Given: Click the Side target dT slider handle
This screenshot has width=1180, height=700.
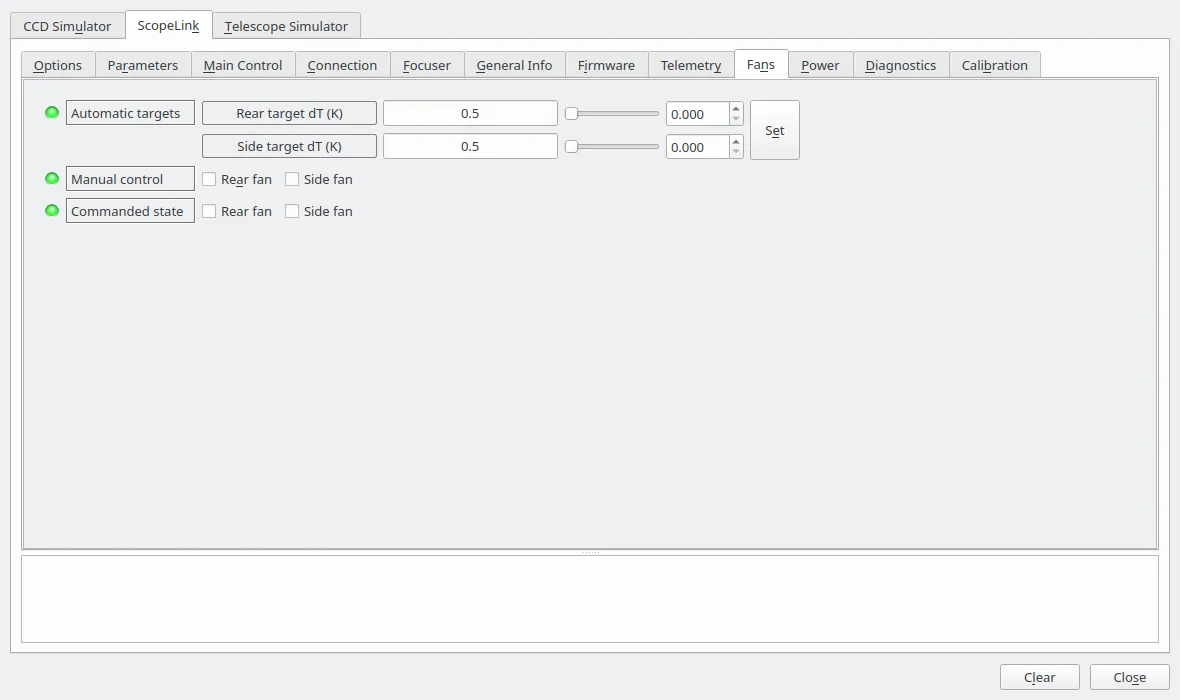Looking at the screenshot, I should pyautogui.click(x=571, y=147).
